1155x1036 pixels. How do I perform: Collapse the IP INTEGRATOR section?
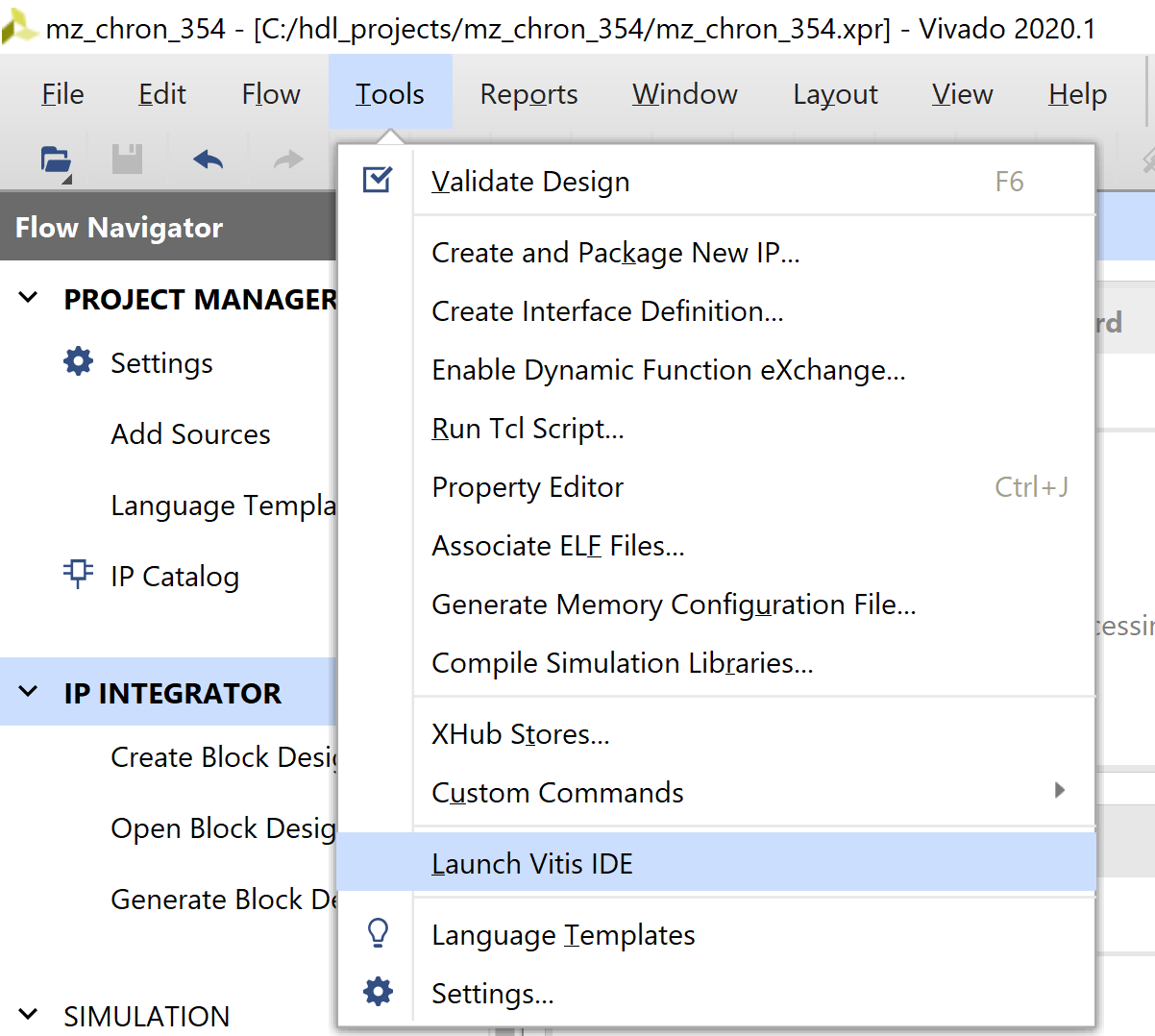pos(29,692)
